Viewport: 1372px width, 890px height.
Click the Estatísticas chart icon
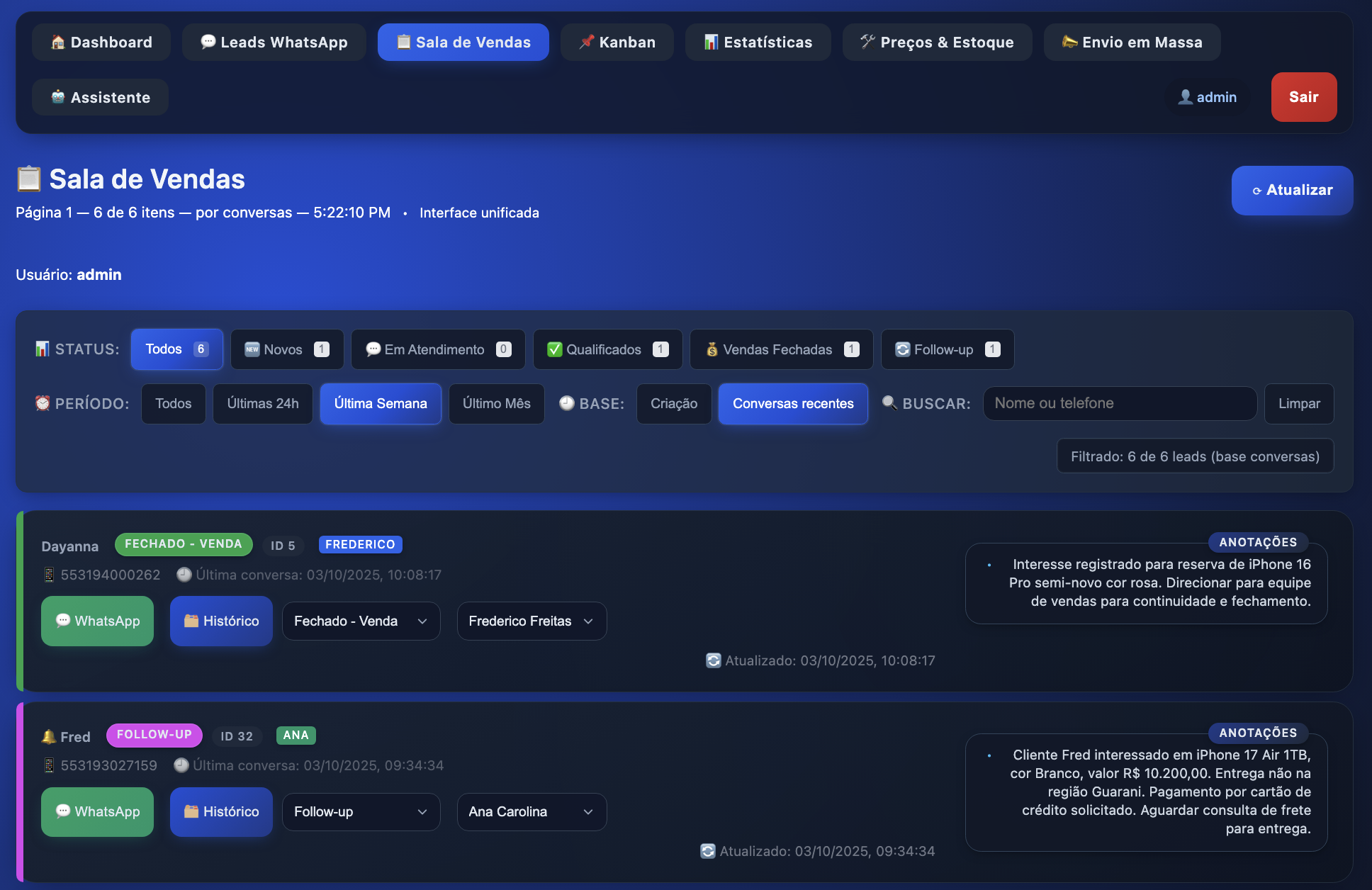[711, 43]
